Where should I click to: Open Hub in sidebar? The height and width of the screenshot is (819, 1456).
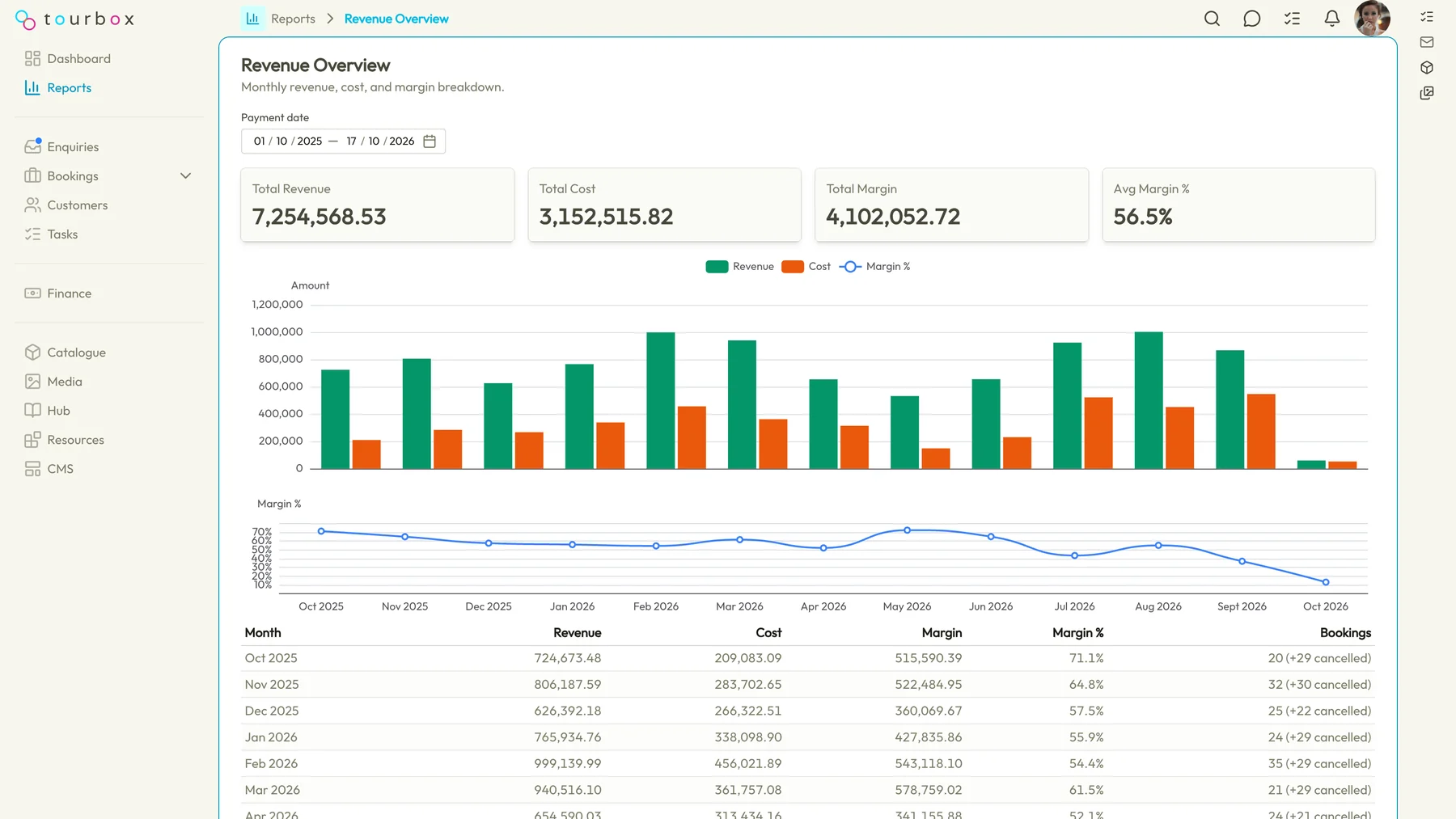pyautogui.click(x=47, y=411)
